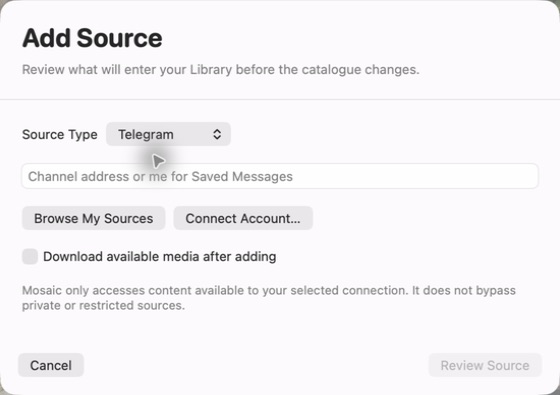Click the 'Saved Messages' placeholder text
Image resolution: width=560 pixels, height=395 pixels.
pos(242,176)
